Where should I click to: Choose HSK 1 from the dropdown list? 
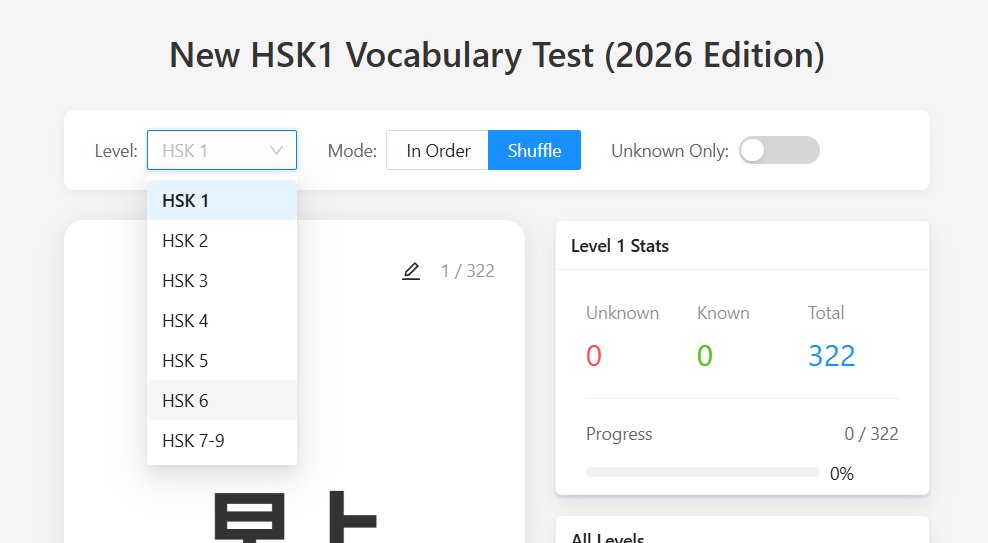click(x=222, y=200)
